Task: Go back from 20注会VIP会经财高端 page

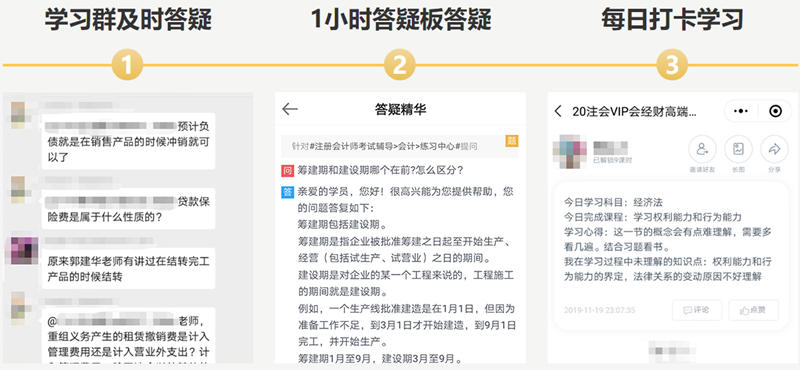Action: point(558,111)
